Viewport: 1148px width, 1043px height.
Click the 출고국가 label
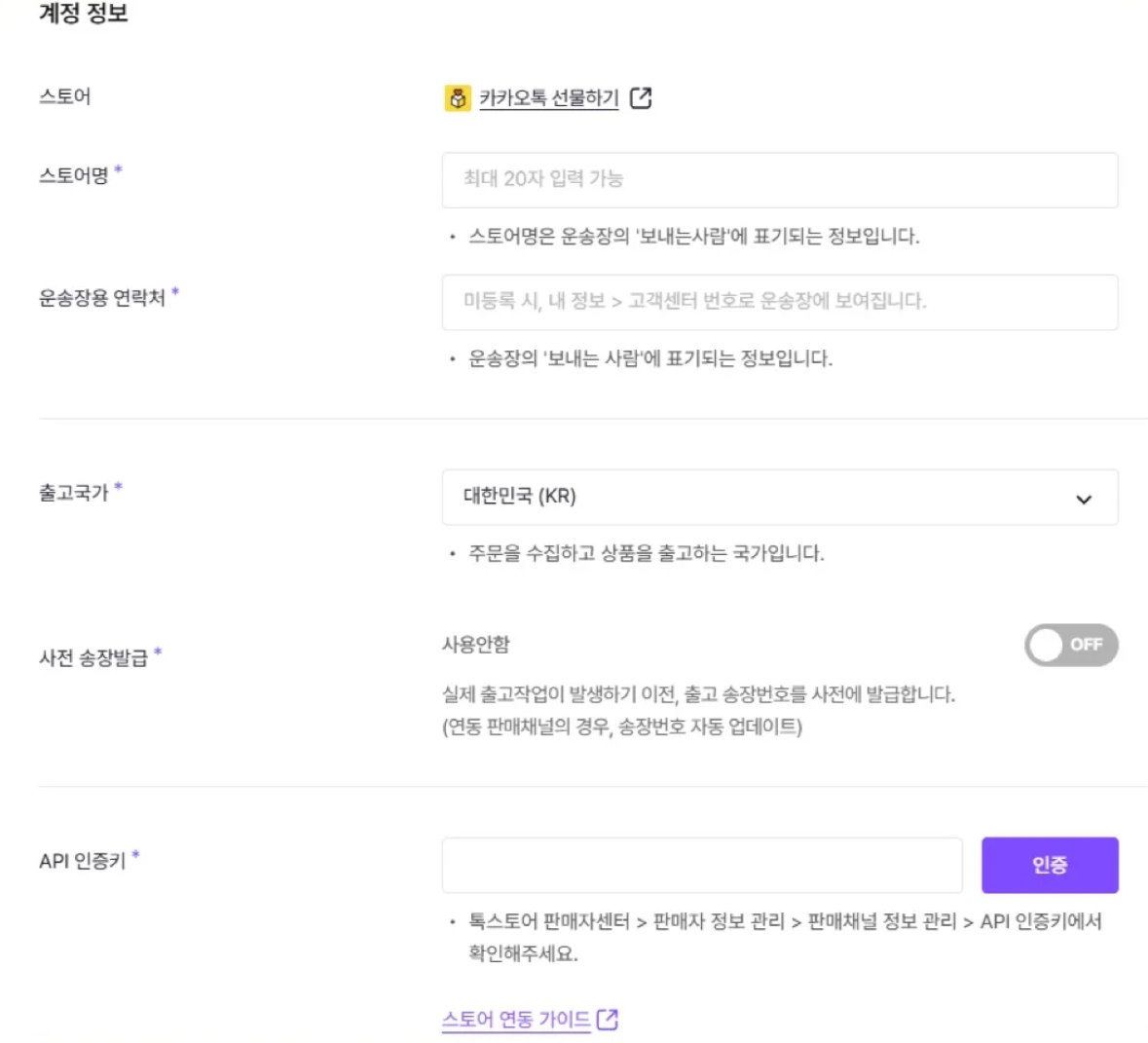pyautogui.click(x=74, y=493)
